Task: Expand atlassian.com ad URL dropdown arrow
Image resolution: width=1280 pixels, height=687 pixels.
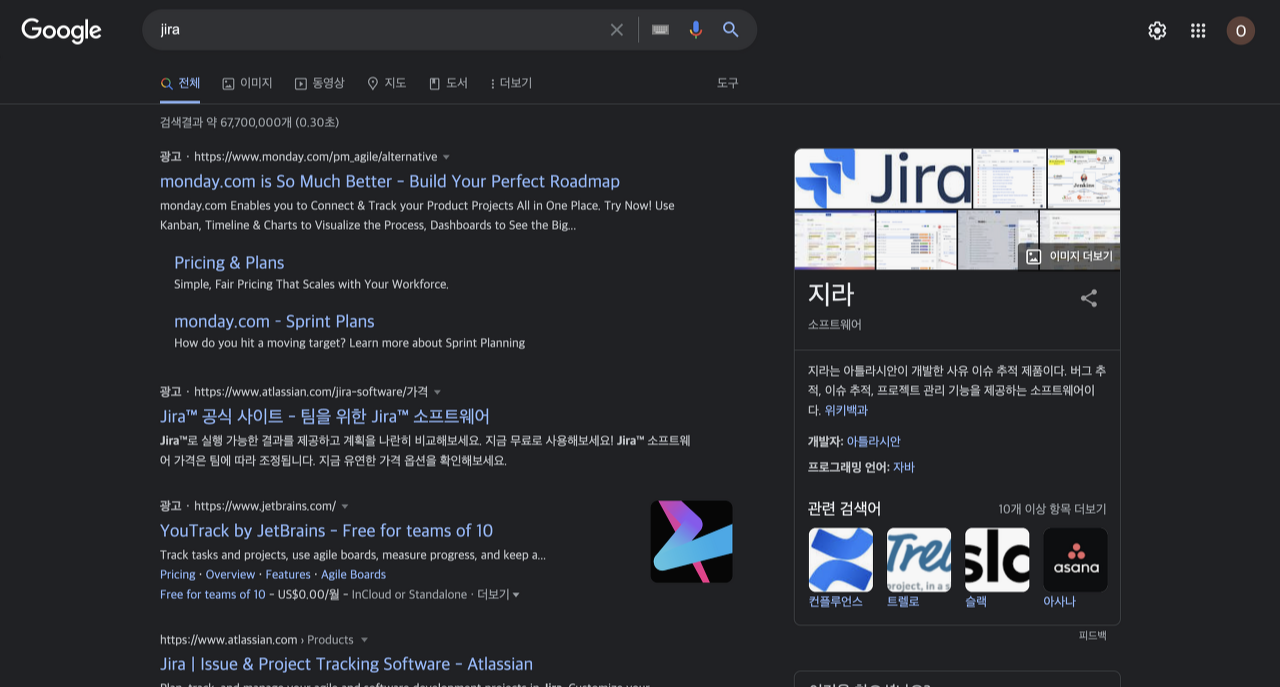Action: coord(437,392)
